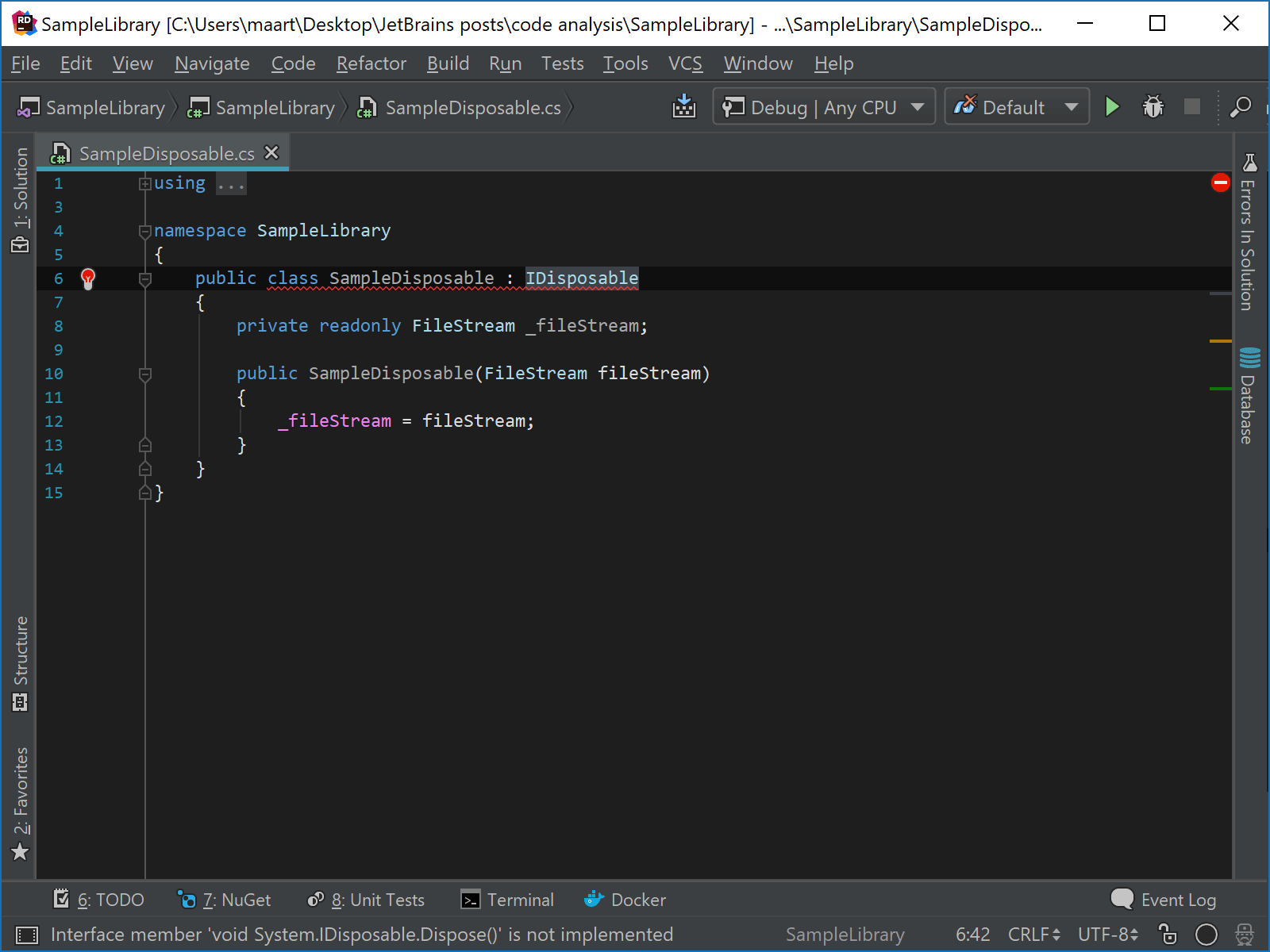This screenshot has width=1270, height=952.
Task: Click SampleLibrary context label in status bar
Action: 845,935
